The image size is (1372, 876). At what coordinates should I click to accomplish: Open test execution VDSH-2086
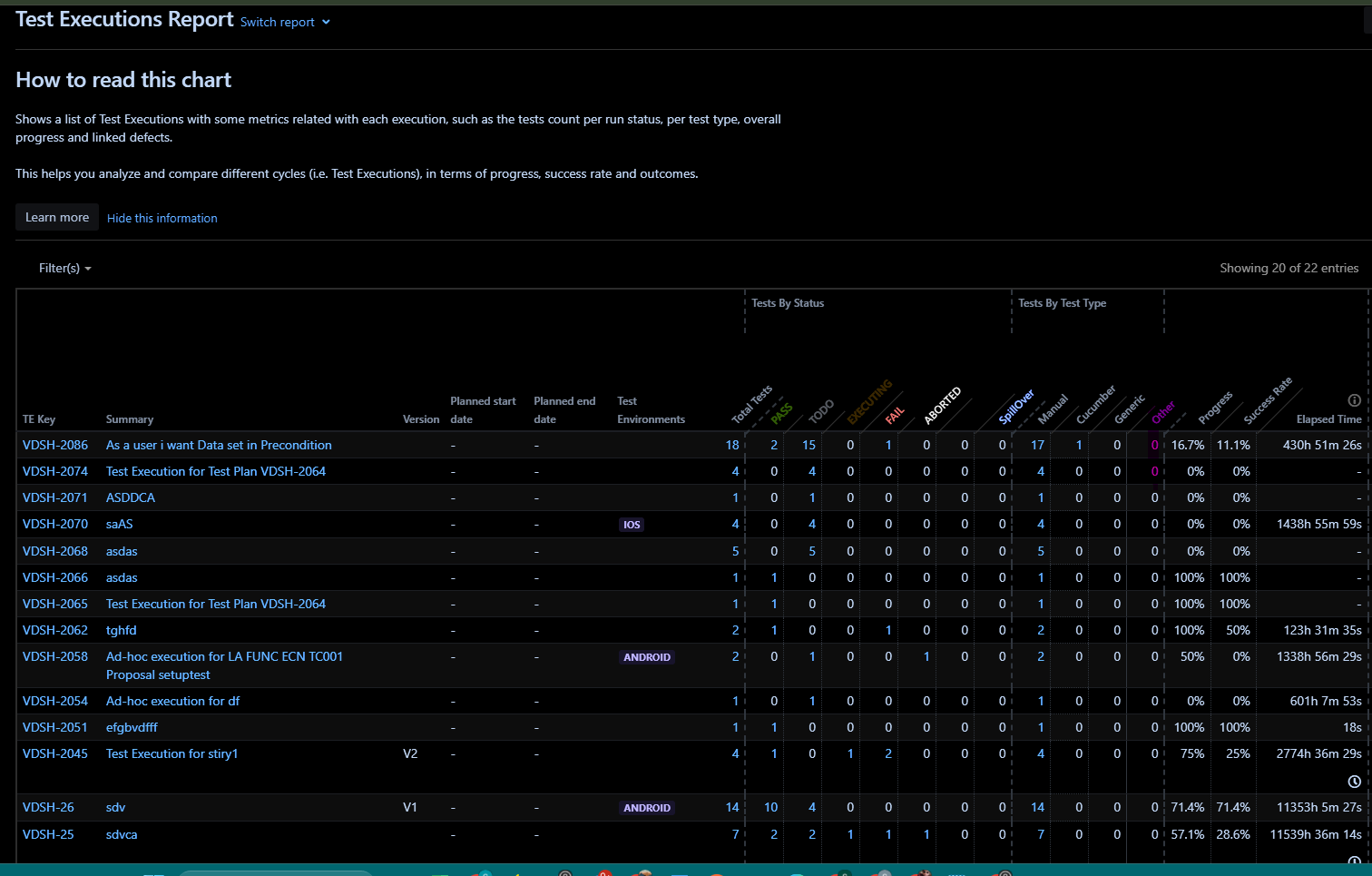(55, 445)
